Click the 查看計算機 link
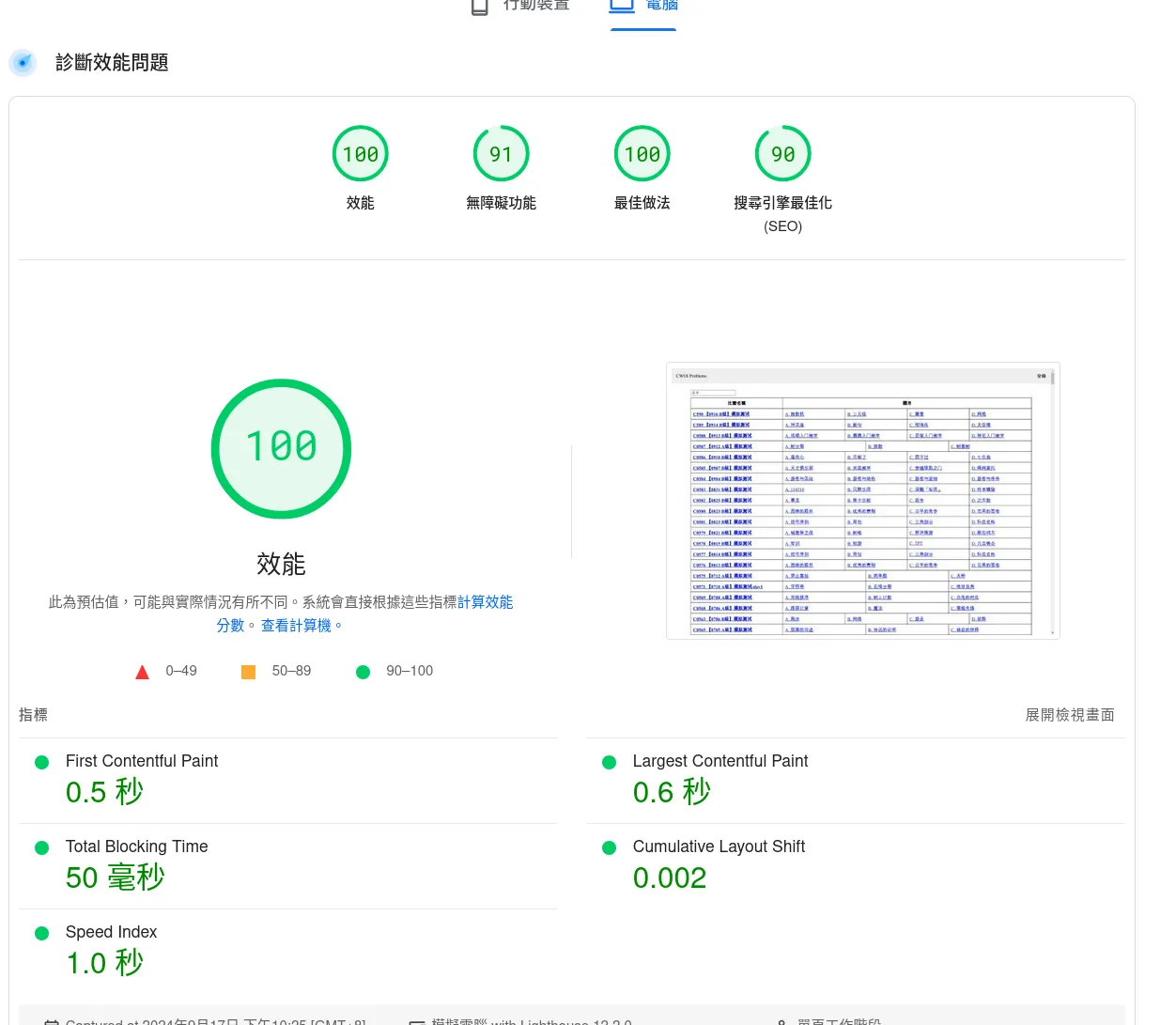1176x1025 pixels. point(295,625)
